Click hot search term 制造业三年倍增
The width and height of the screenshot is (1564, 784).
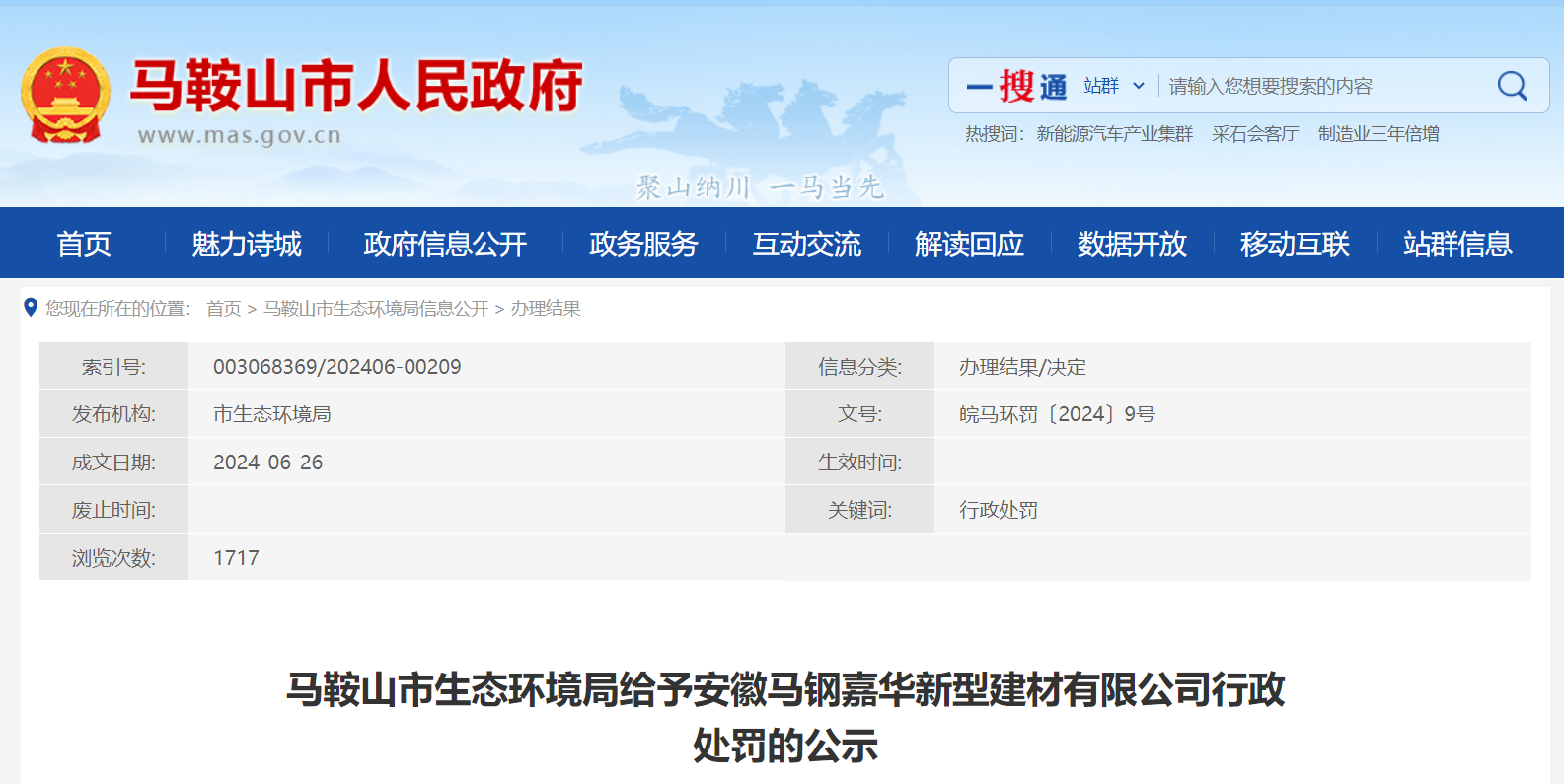(1378, 134)
